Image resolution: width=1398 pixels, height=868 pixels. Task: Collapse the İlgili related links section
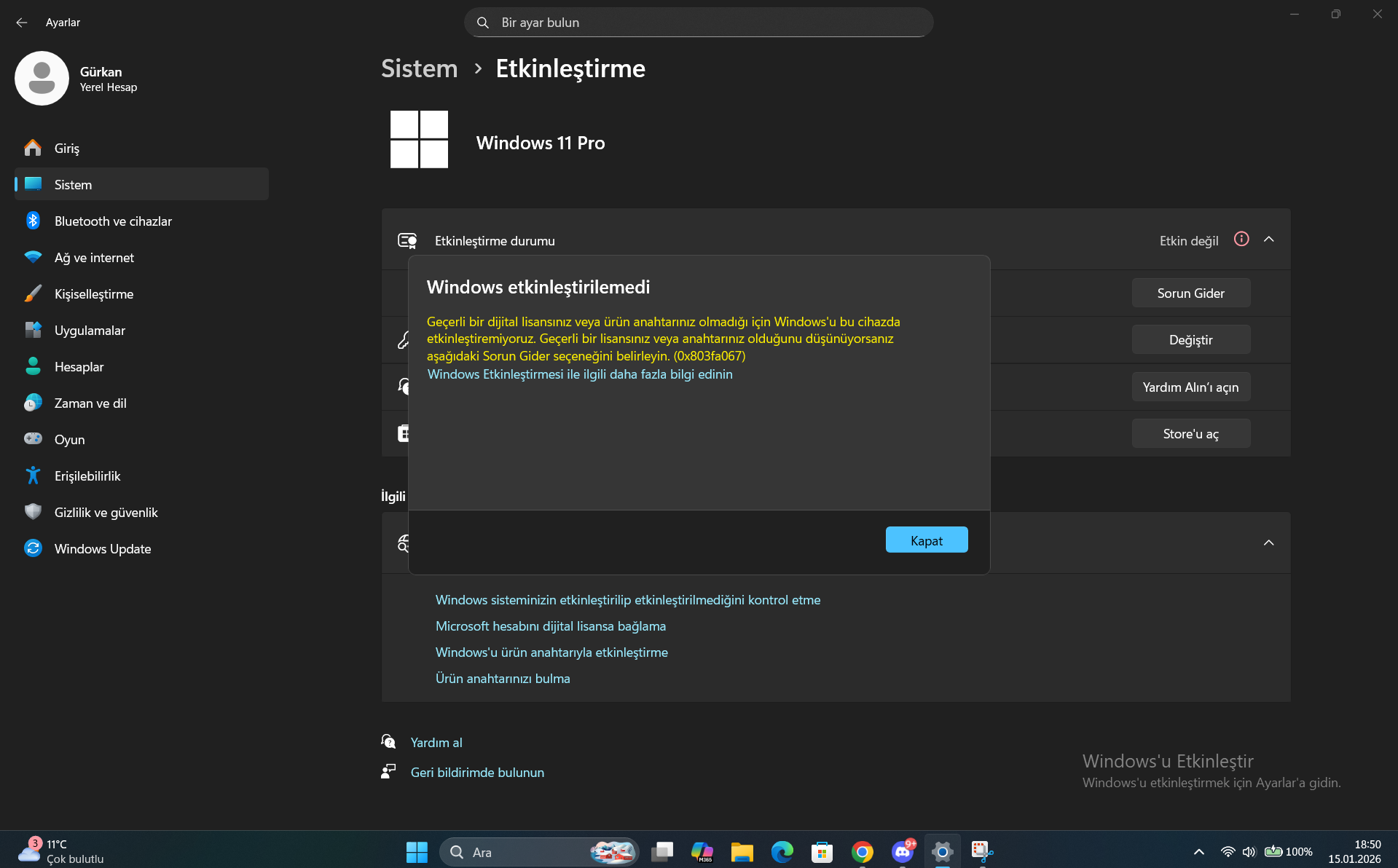pos(1268,542)
